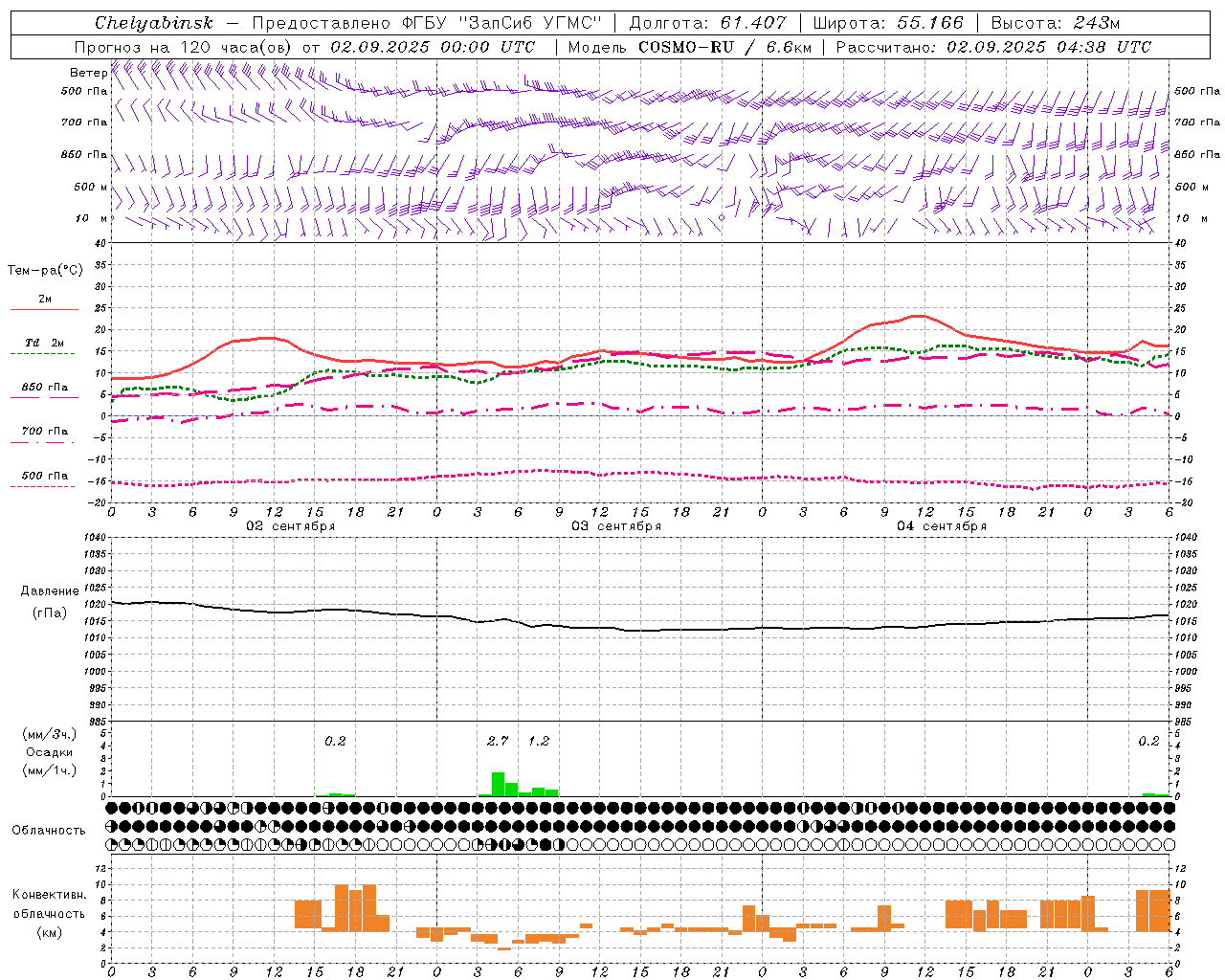Click the 1.2 precipitation total value
1225x980 pixels.
coord(539,741)
